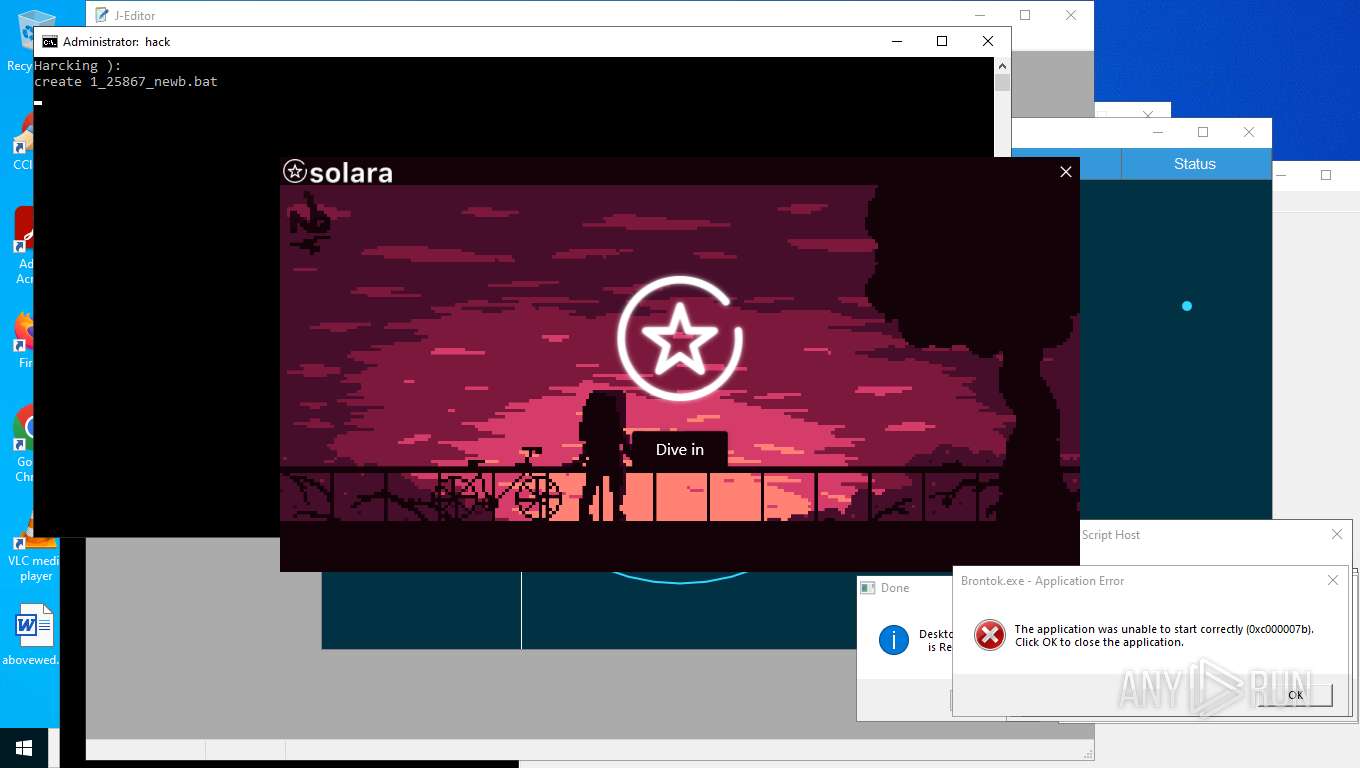Open the Status tab

point(1195,164)
